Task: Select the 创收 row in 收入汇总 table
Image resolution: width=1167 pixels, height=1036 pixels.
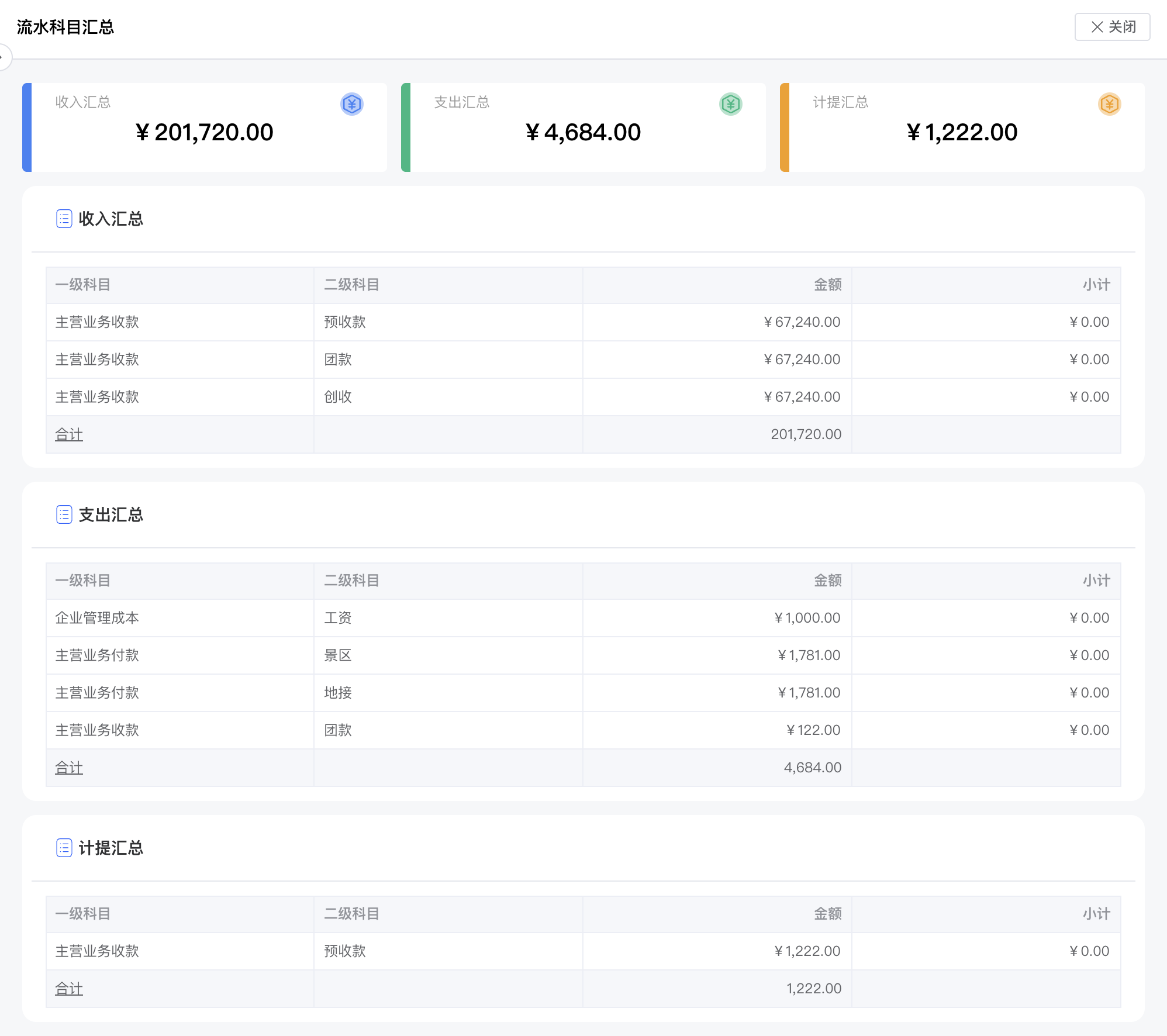Action: click(338, 397)
